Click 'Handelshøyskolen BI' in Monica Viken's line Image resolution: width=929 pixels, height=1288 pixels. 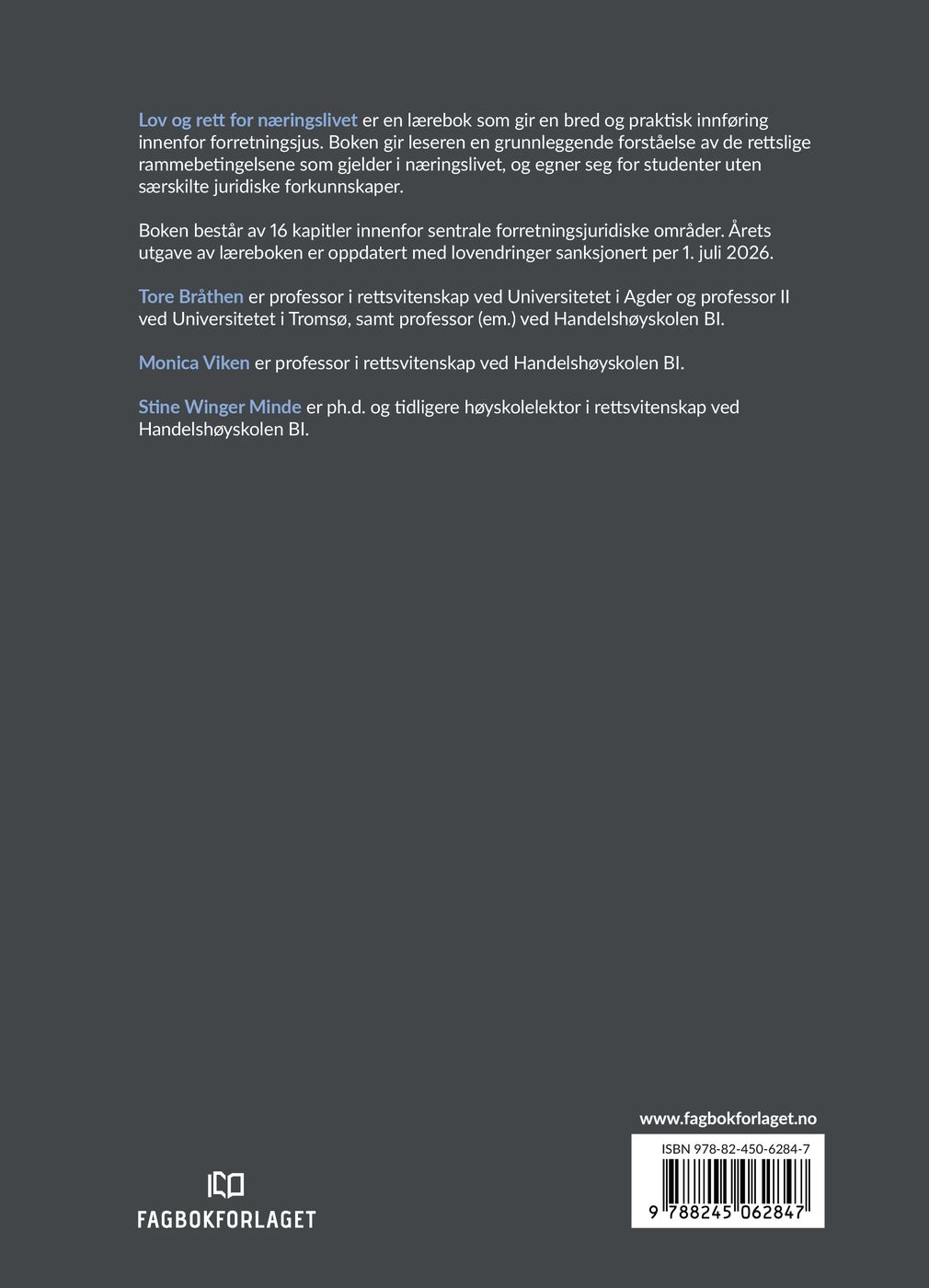point(597,363)
